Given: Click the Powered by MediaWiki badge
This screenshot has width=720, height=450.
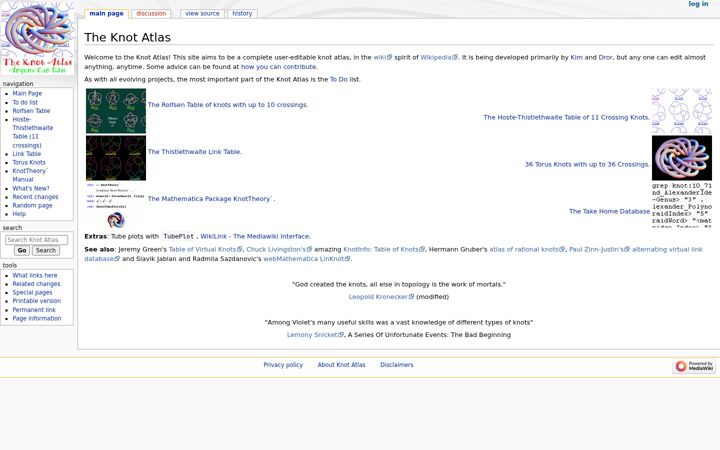Looking at the screenshot, I should 694,366.
